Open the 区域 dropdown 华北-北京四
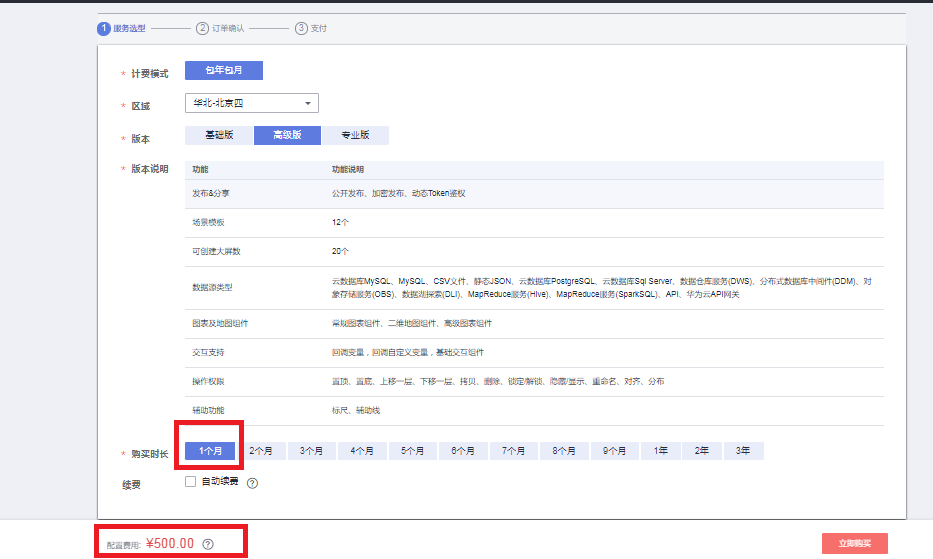The height and width of the screenshot is (559, 933). pos(252,103)
